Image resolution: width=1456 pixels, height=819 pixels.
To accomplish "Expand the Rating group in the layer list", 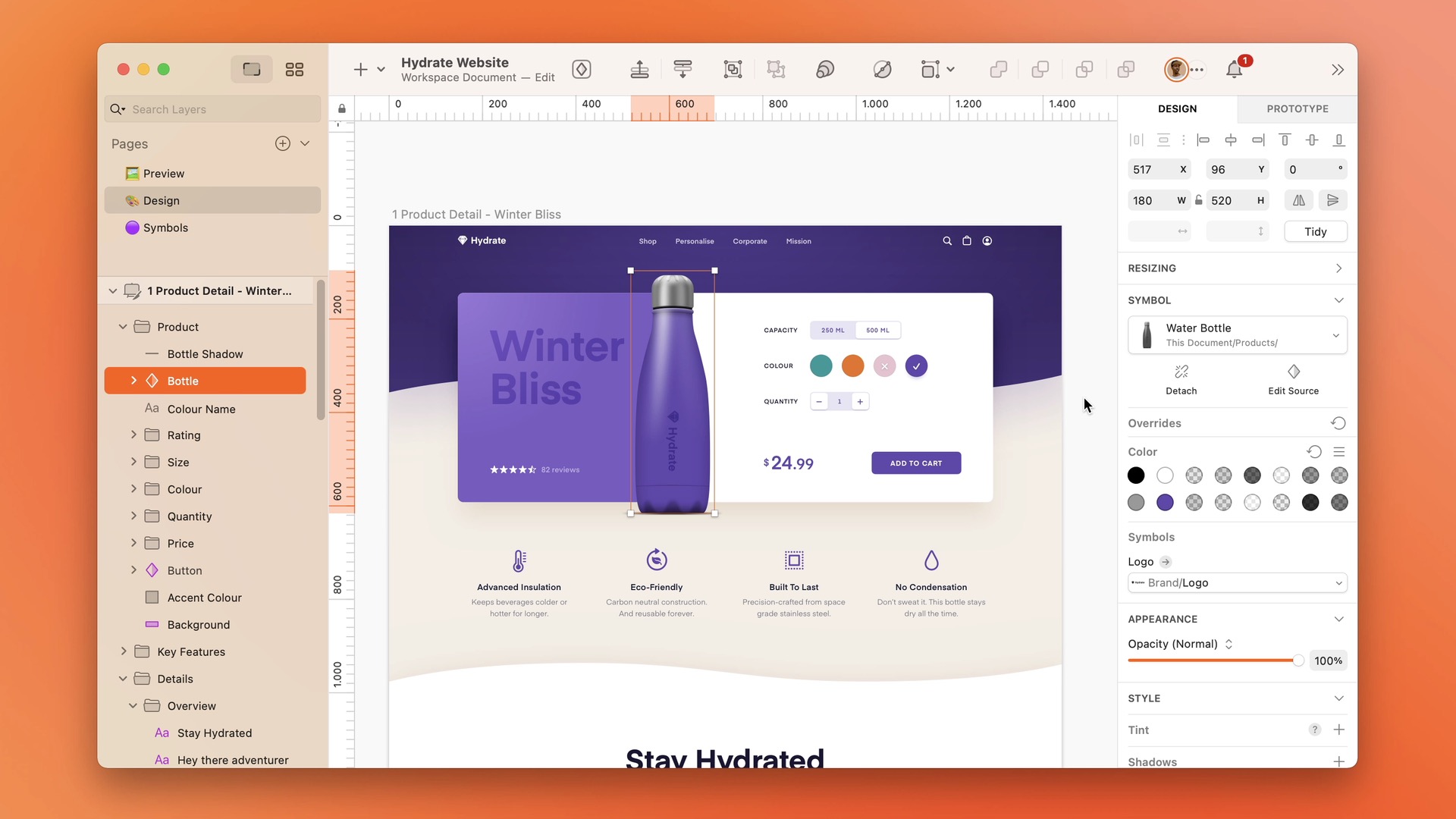I will coord(135,435).
